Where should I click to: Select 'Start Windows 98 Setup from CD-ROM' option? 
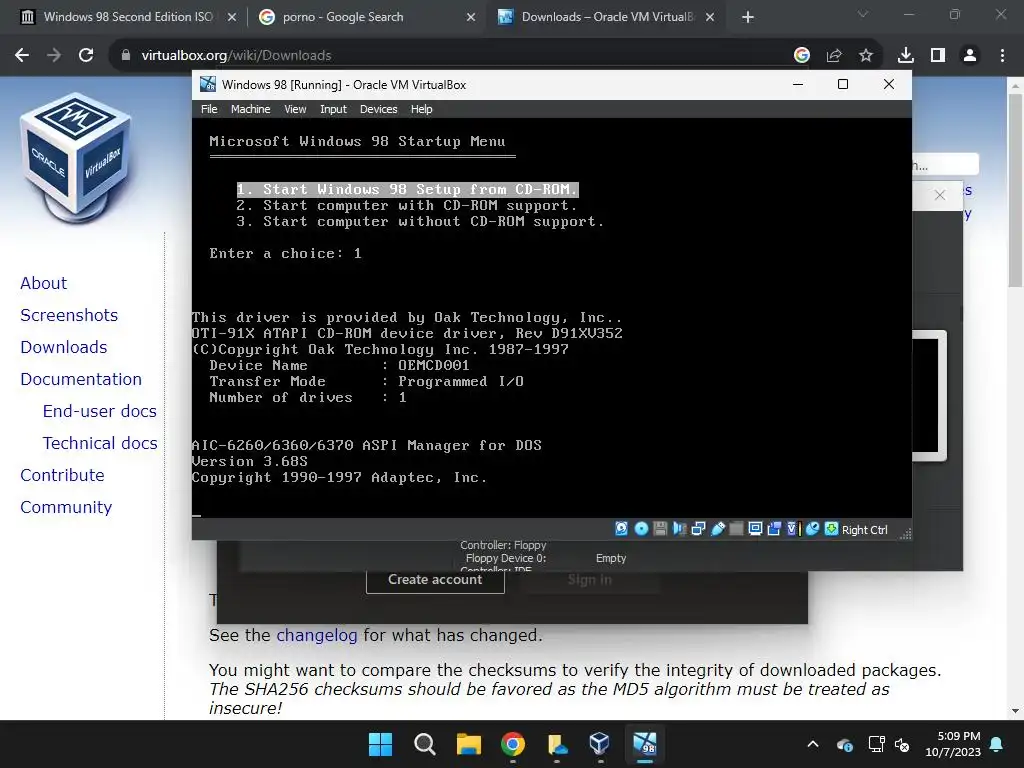[x=408, y=189]
